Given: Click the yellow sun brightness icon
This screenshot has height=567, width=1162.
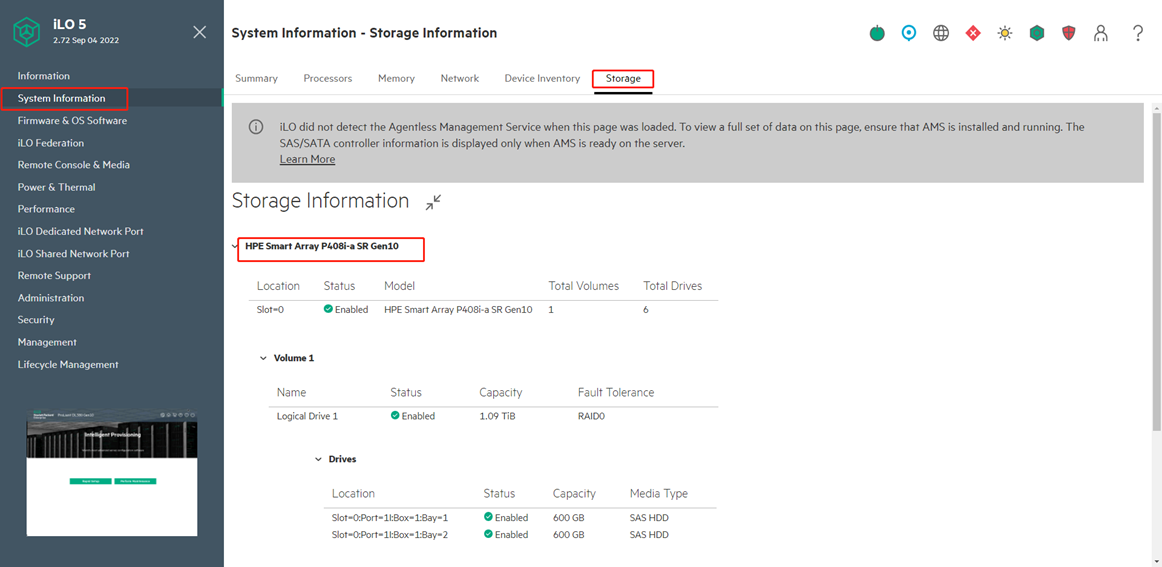Looking at the screenshot, I should pos(1005,33).
